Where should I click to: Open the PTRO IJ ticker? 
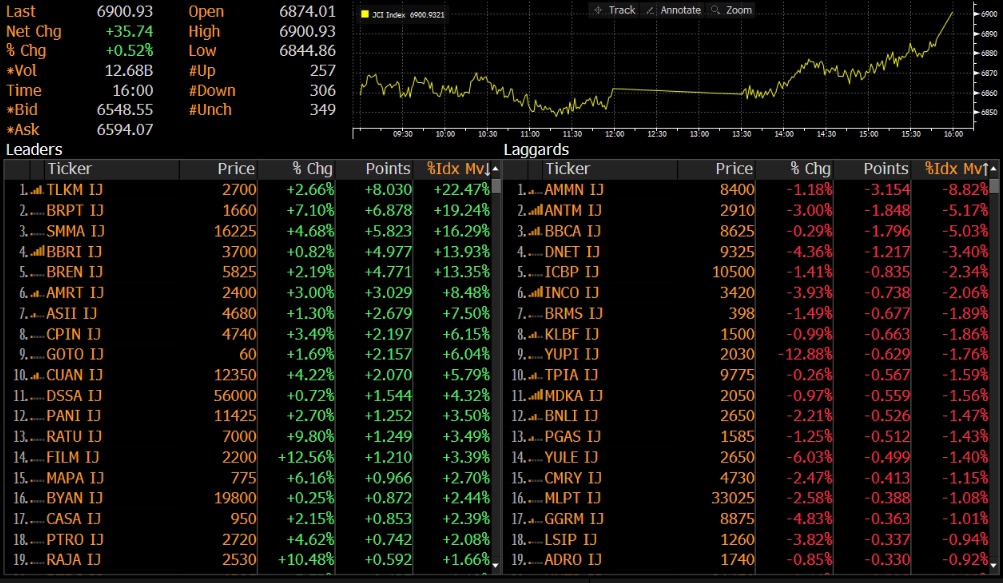(74, 539)
